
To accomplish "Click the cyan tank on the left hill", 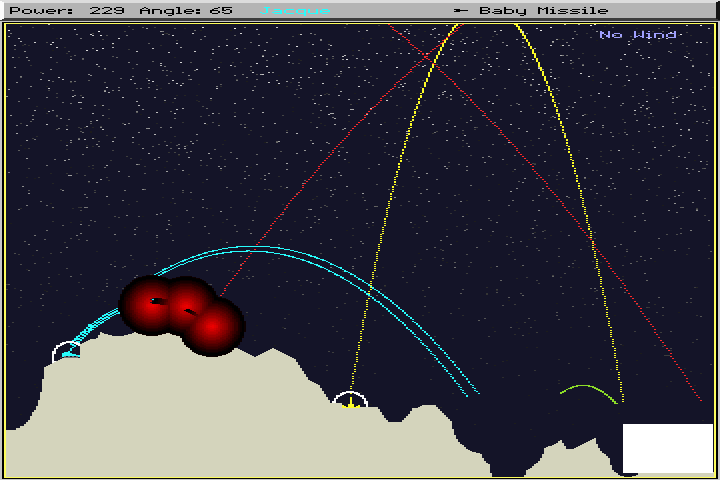I will pos(70,353).
